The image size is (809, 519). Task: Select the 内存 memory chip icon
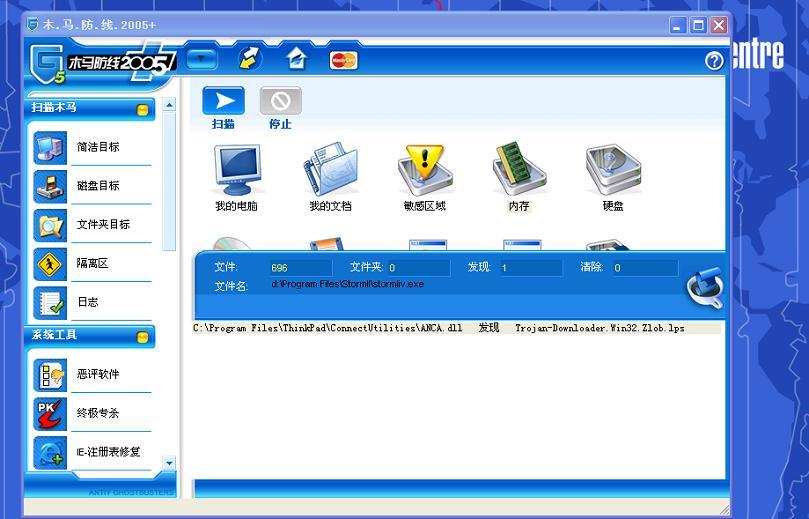coord(519,170)
